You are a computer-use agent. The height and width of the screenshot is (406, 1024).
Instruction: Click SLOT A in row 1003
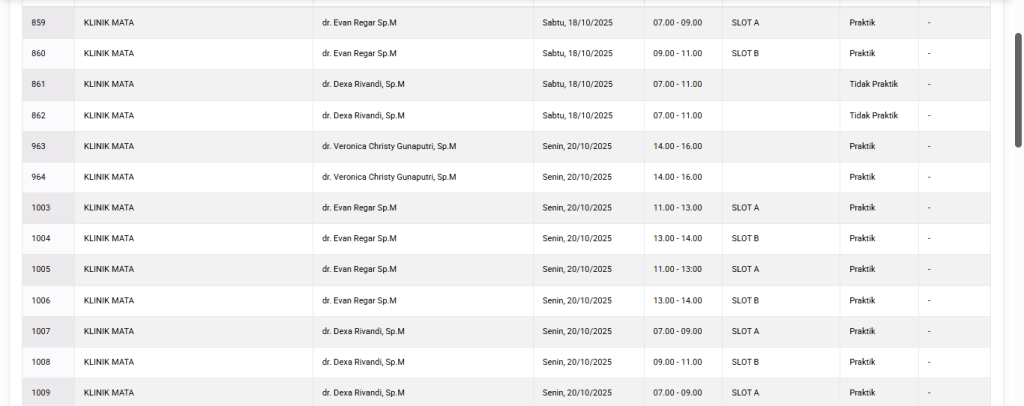[745, 208]
